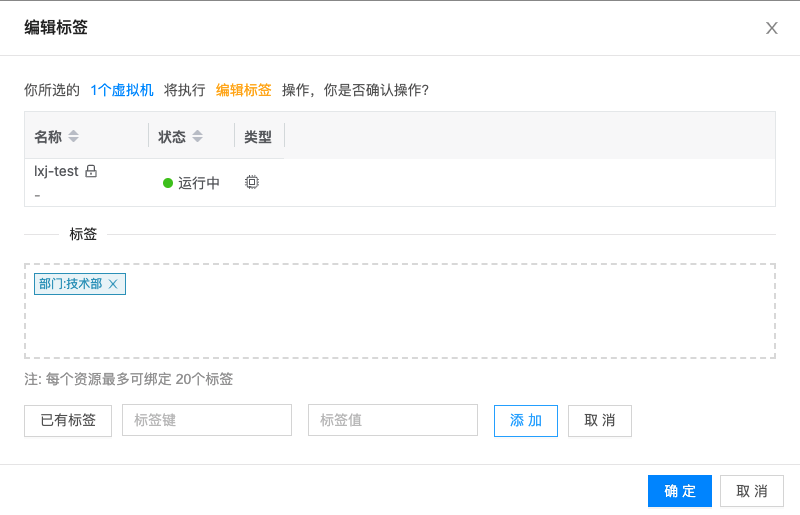Click 取消 next to the 添加 button
800x515 pixels.
coord(599,421)
